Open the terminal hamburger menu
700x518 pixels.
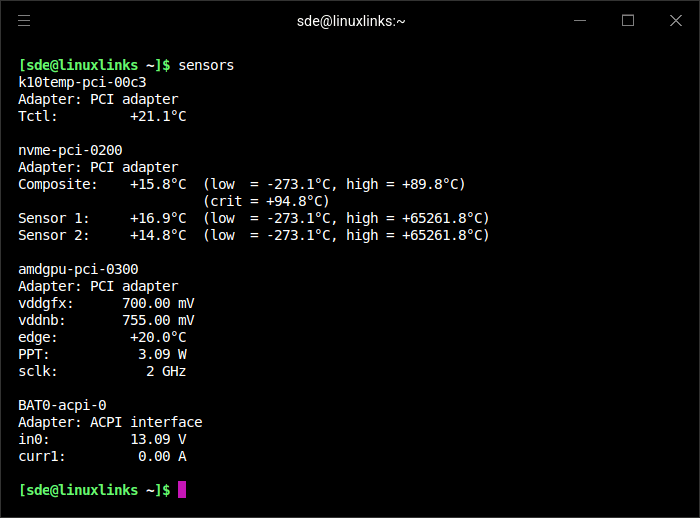coord(24,20)
